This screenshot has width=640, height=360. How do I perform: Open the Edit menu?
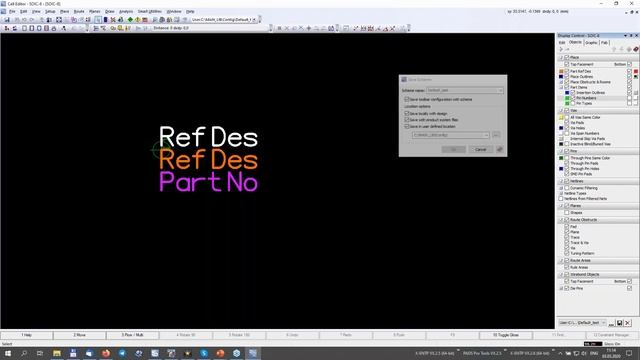point(24,11)
